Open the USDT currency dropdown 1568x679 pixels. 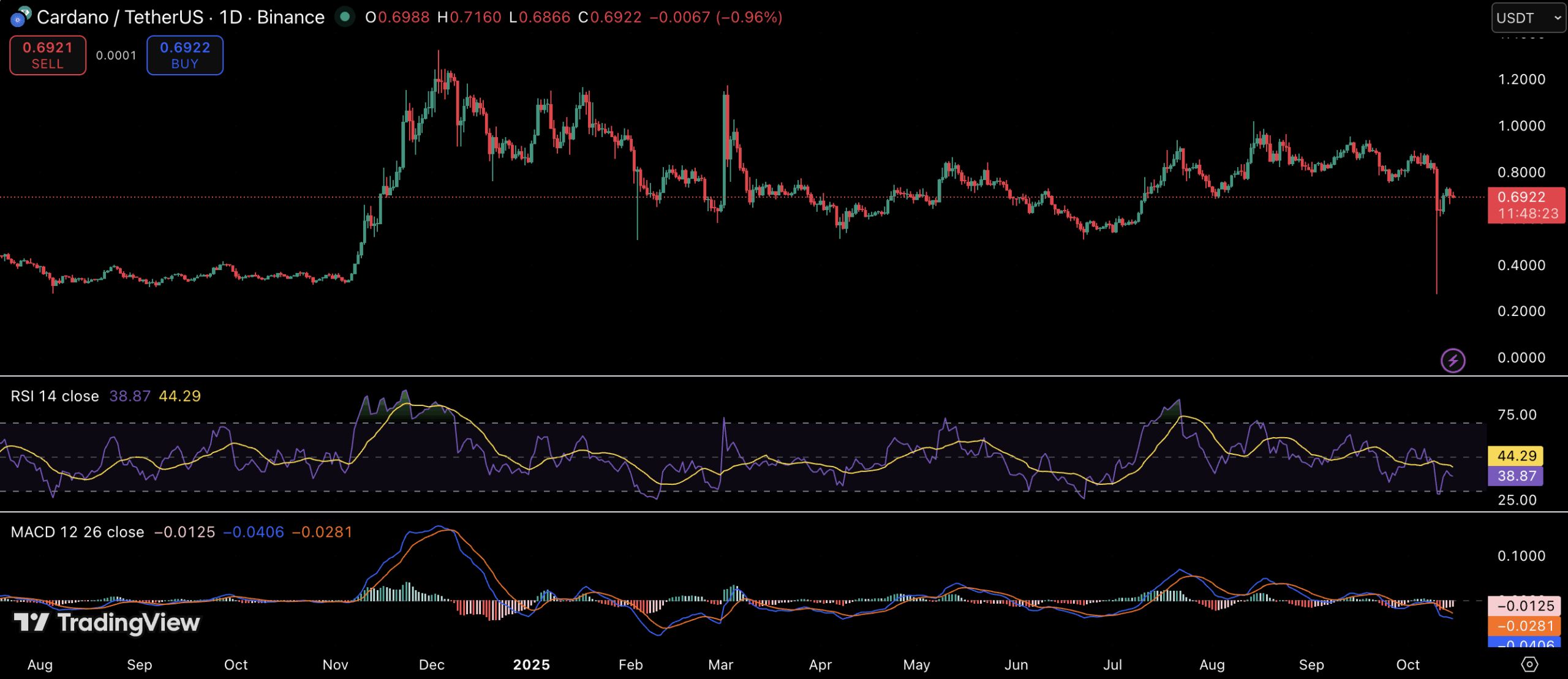pyautogui.click(x=1528, y=18)
